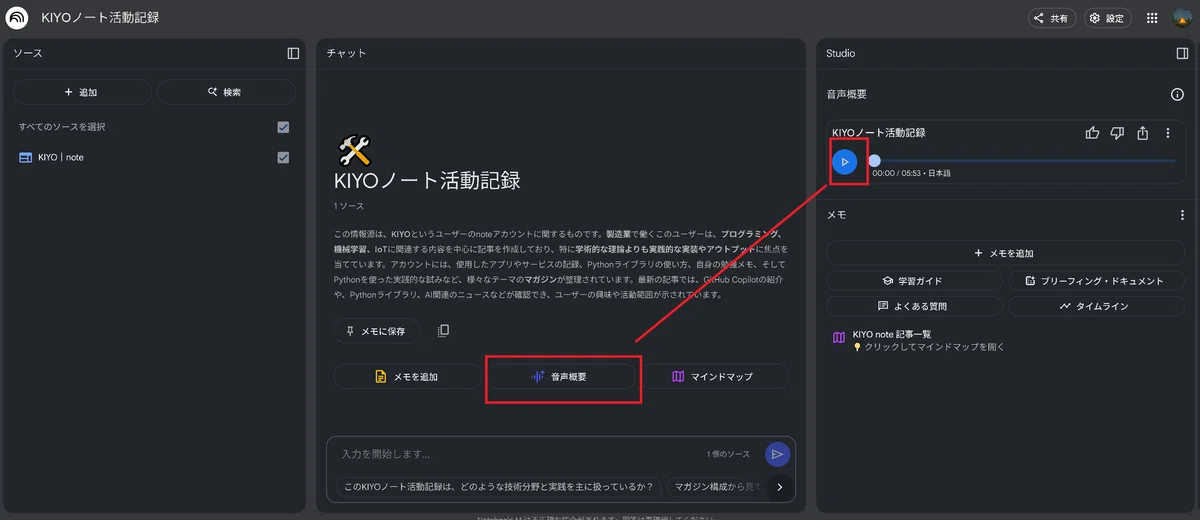Image resolution: width=1200 pixels, height=520 pixels.
Task: Collapse the Sources panel with its icon
Action: 293,53
